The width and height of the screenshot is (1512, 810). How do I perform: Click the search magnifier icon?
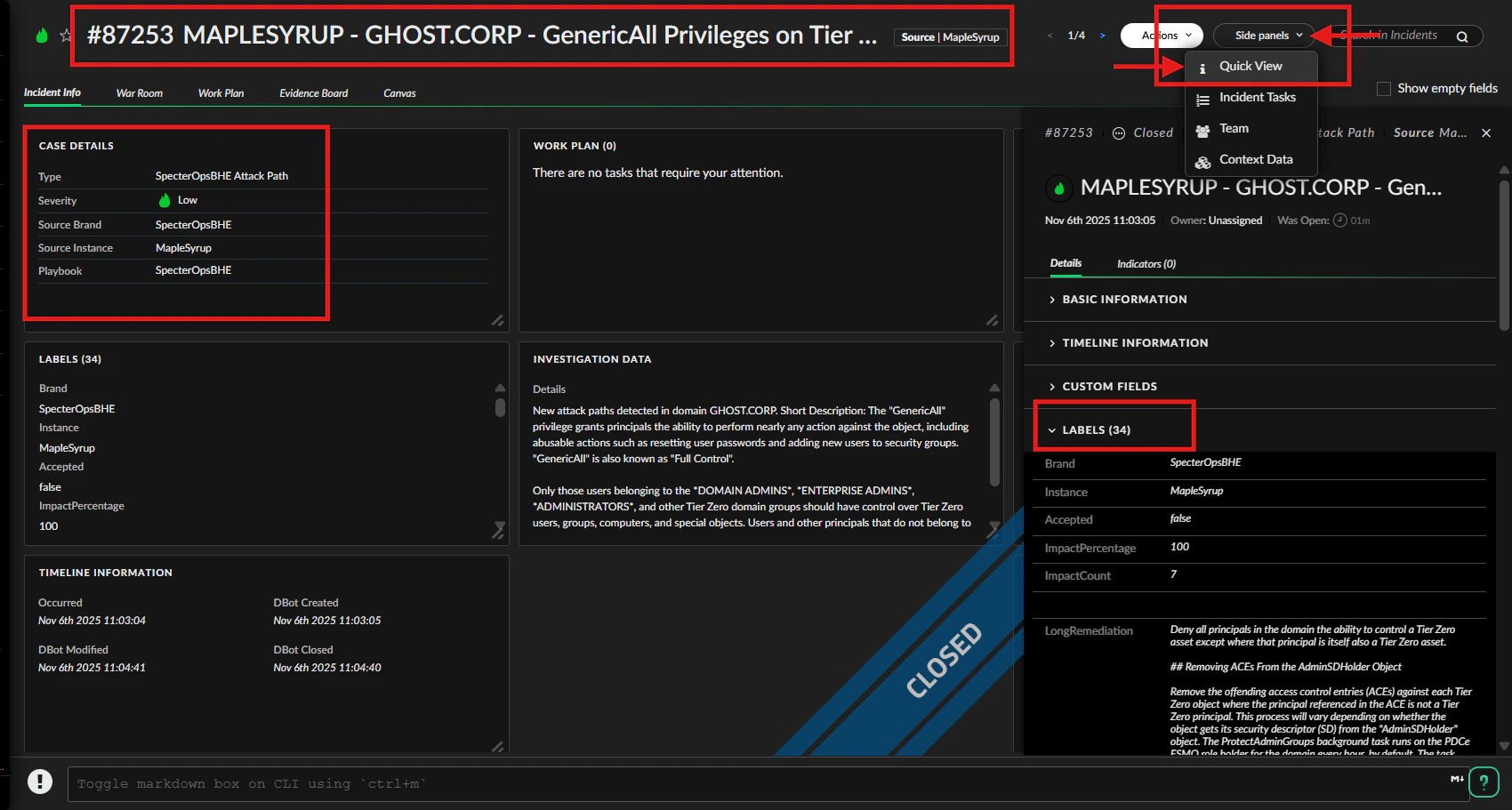point(1462,36)
